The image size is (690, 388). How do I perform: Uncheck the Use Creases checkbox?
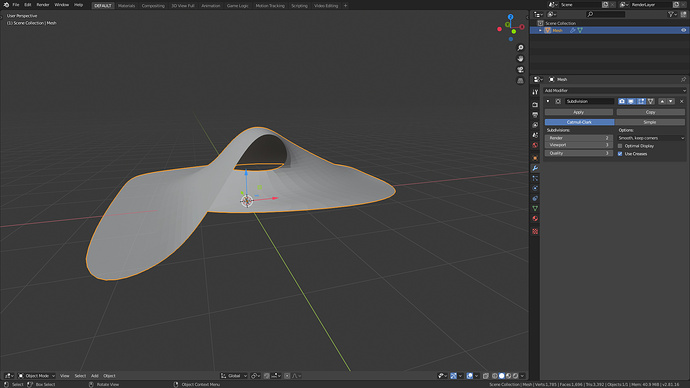[x=620, y=154]
